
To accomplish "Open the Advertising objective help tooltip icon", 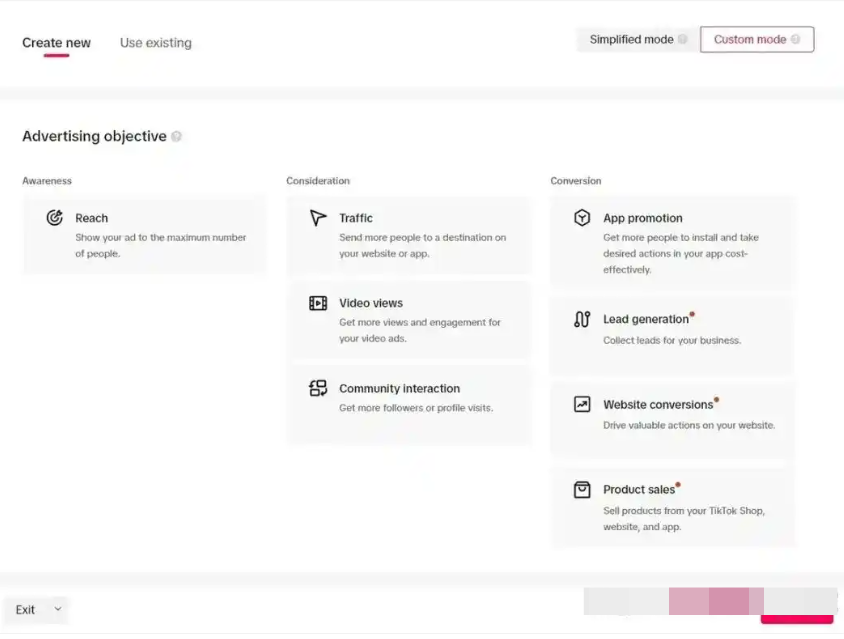I will (x=177, y=137).
